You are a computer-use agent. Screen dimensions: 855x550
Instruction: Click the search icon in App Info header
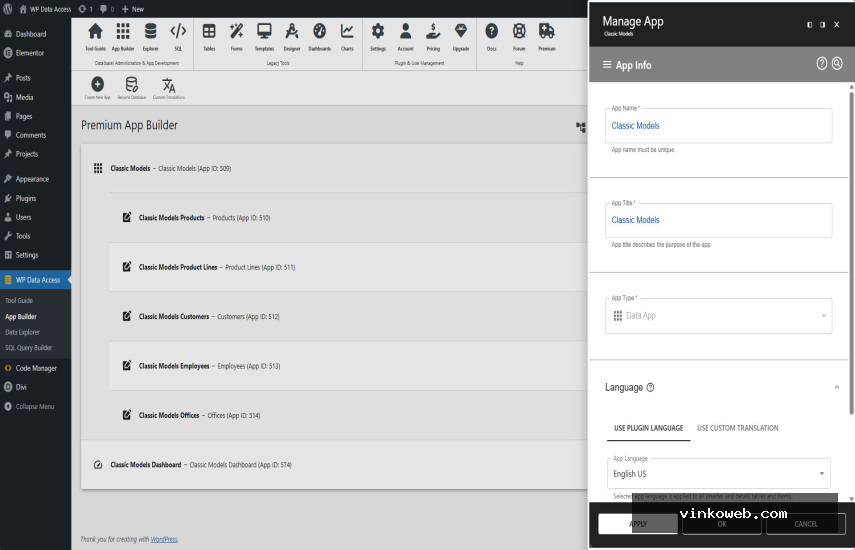click(837, 64)
